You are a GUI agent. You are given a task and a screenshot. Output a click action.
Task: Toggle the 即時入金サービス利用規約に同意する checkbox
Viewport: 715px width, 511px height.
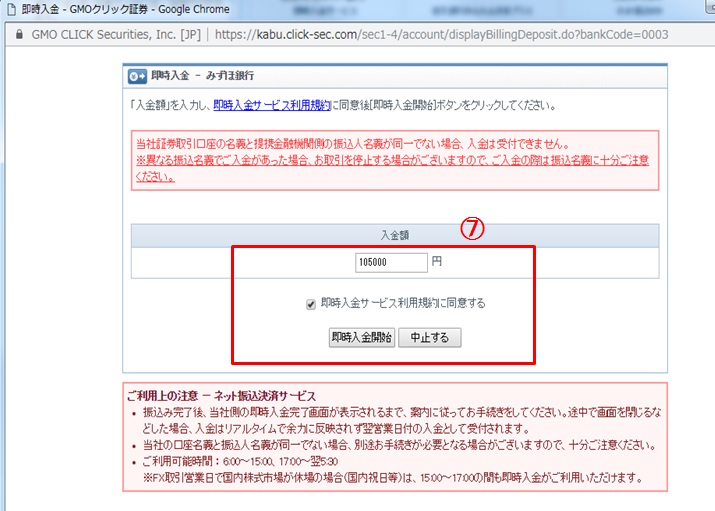(311, 304)
